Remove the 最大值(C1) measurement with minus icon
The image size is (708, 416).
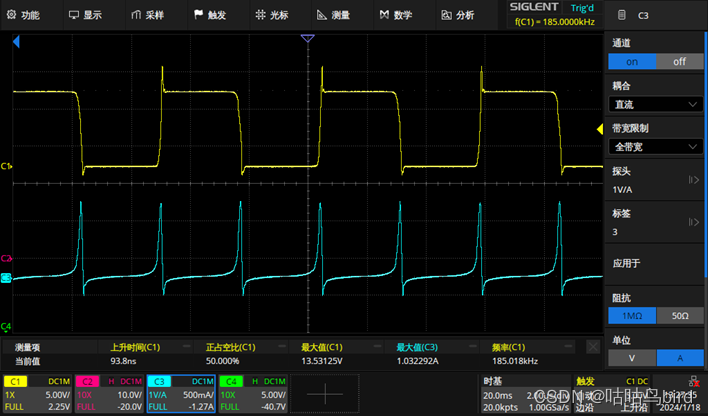tap(377, 346)
